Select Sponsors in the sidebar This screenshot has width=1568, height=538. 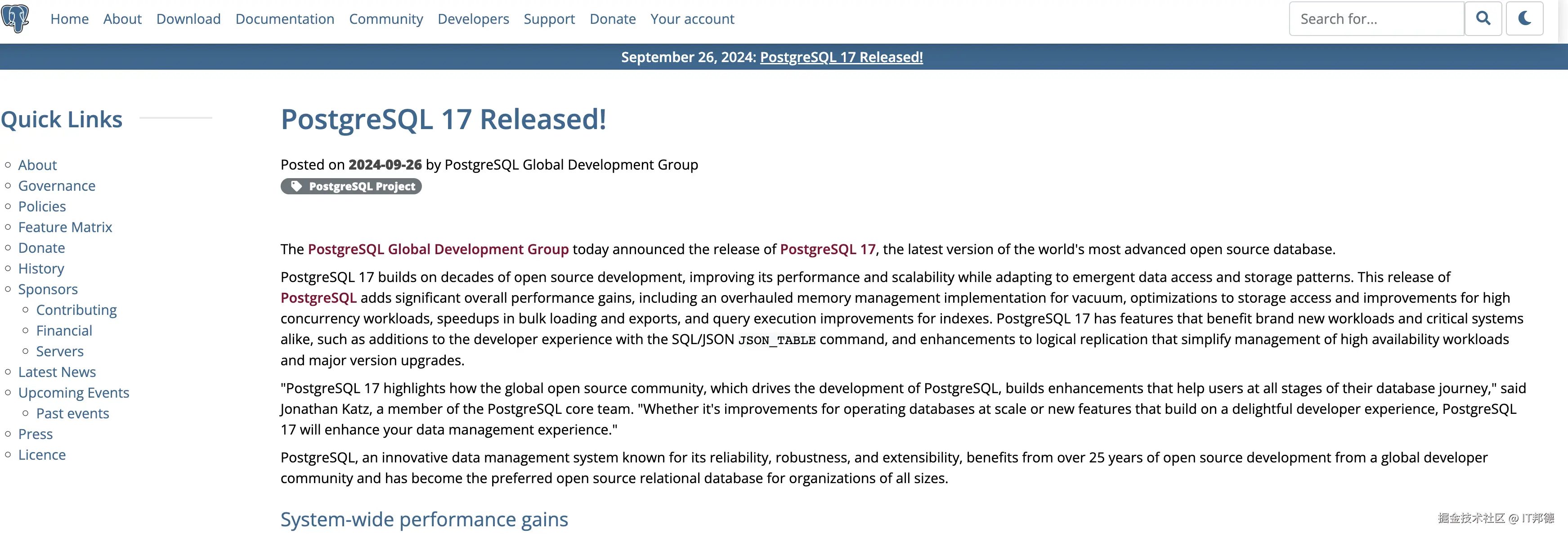48,289
